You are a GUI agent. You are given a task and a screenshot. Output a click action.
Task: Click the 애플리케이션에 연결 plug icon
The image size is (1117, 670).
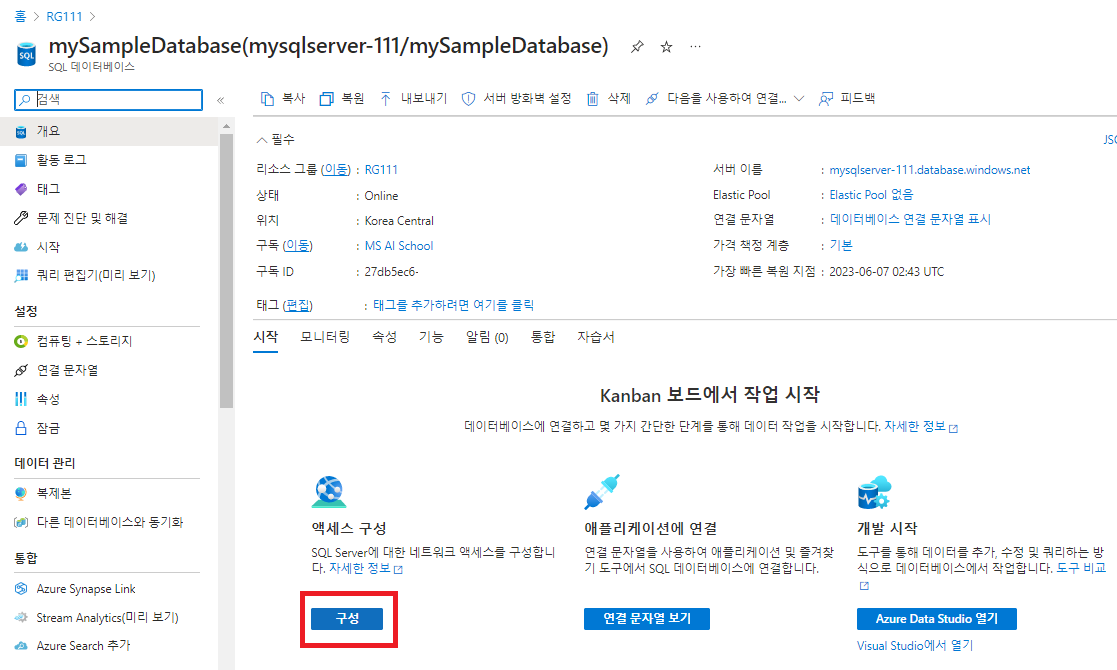click(x=602, y=492)
